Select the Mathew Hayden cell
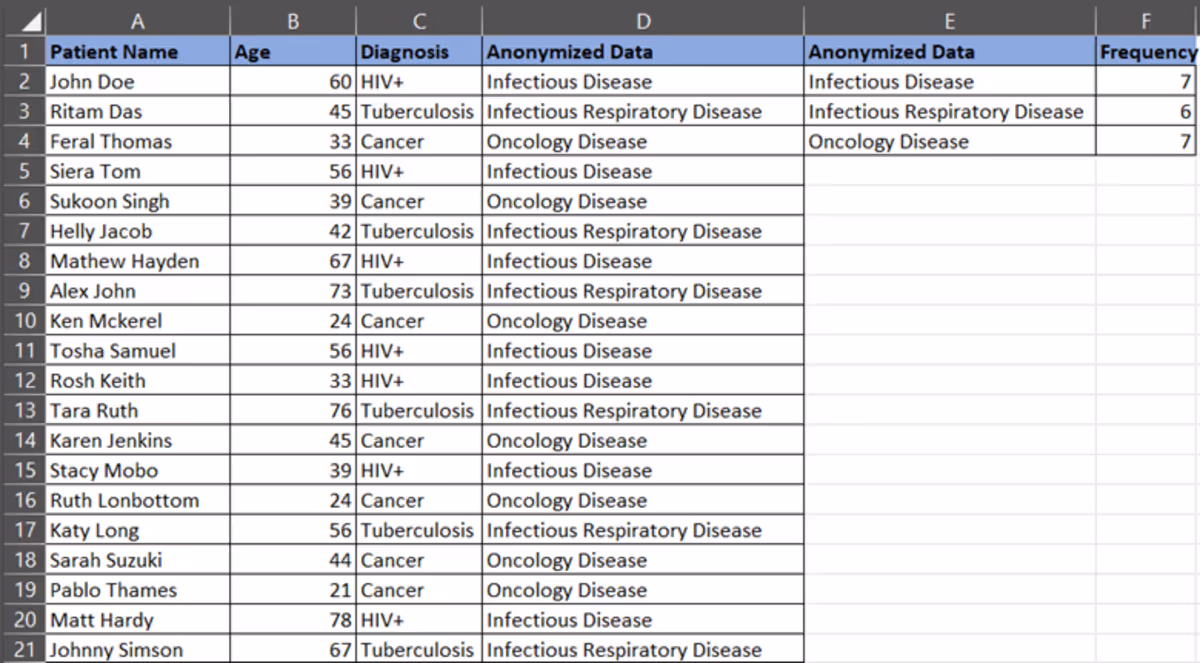 pyautogui.click(x=138, y=261)
